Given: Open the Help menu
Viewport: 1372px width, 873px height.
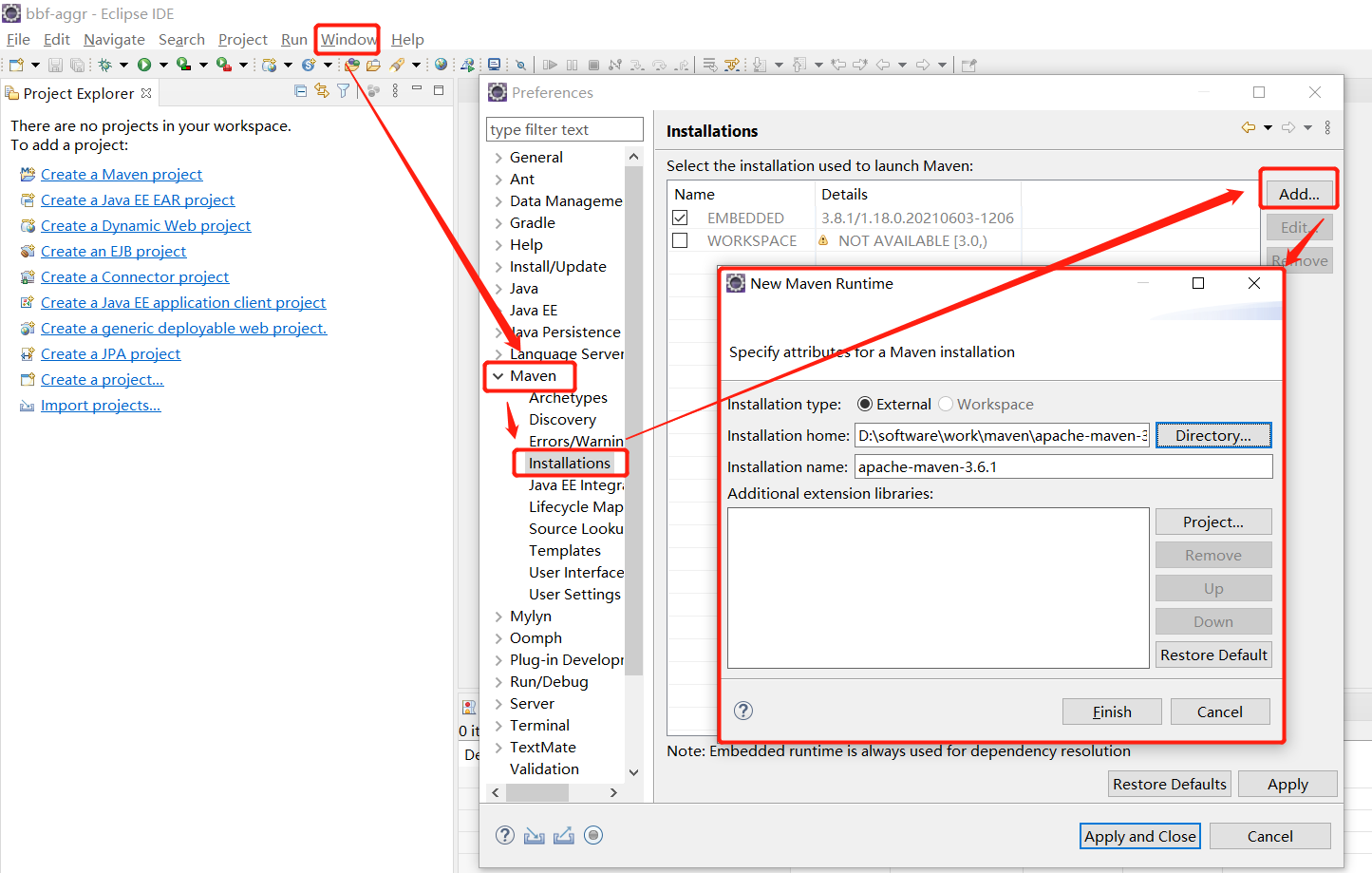Looking at the screenshot, I should pyautogui.click(x=407, y=39).
